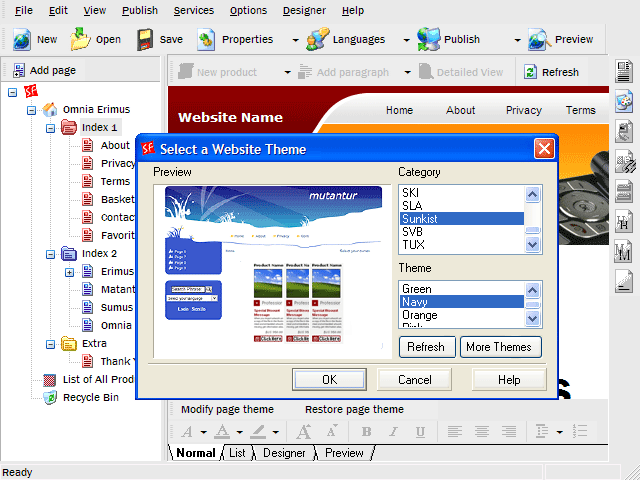
Task: Click the palette icon in right sidebar
Action: click(x=624, y=101)
